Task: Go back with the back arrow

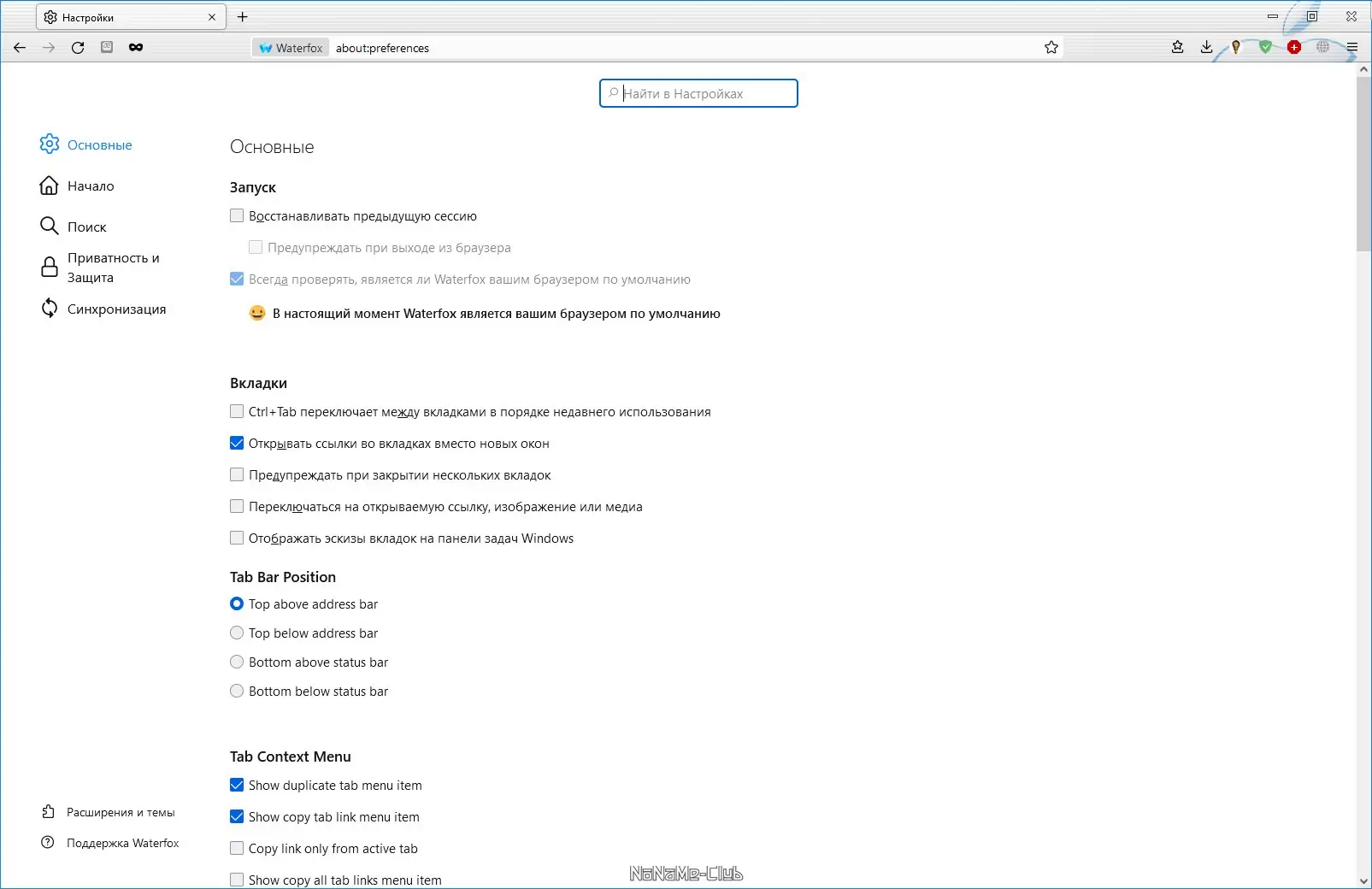Action: click(x=20, y=48)
